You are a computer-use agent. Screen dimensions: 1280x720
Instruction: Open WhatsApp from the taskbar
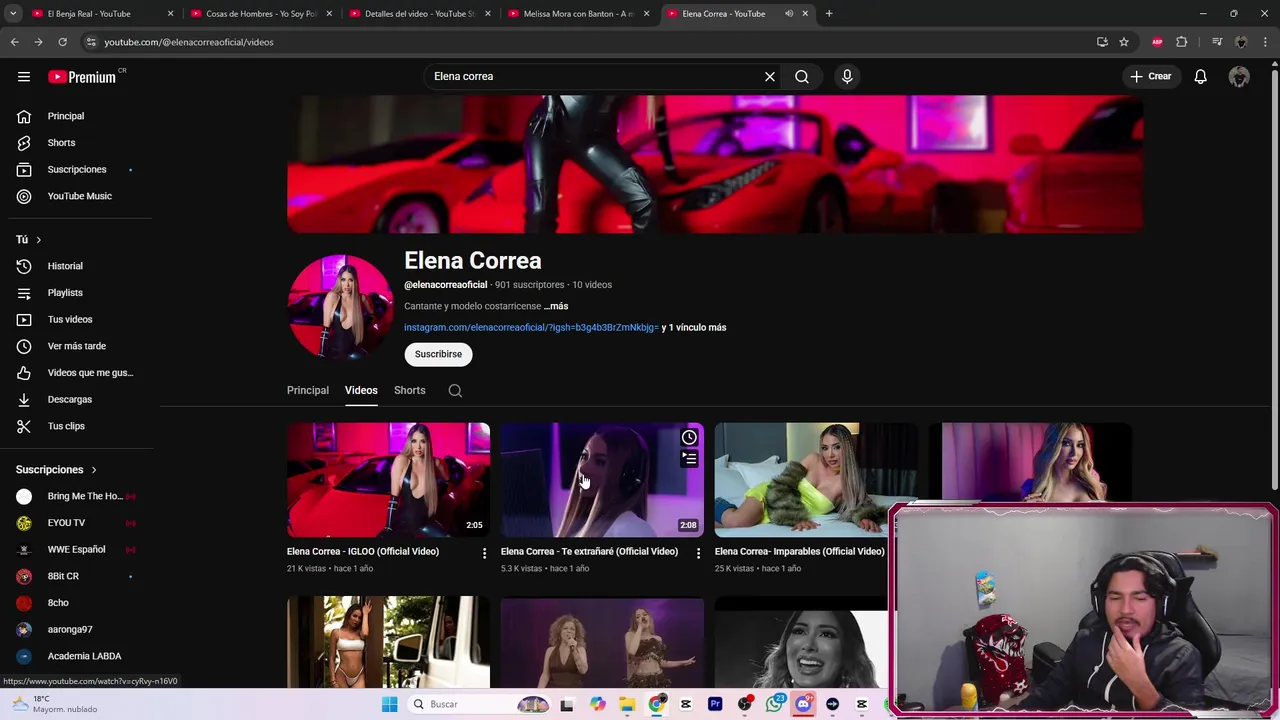[774, 704]
